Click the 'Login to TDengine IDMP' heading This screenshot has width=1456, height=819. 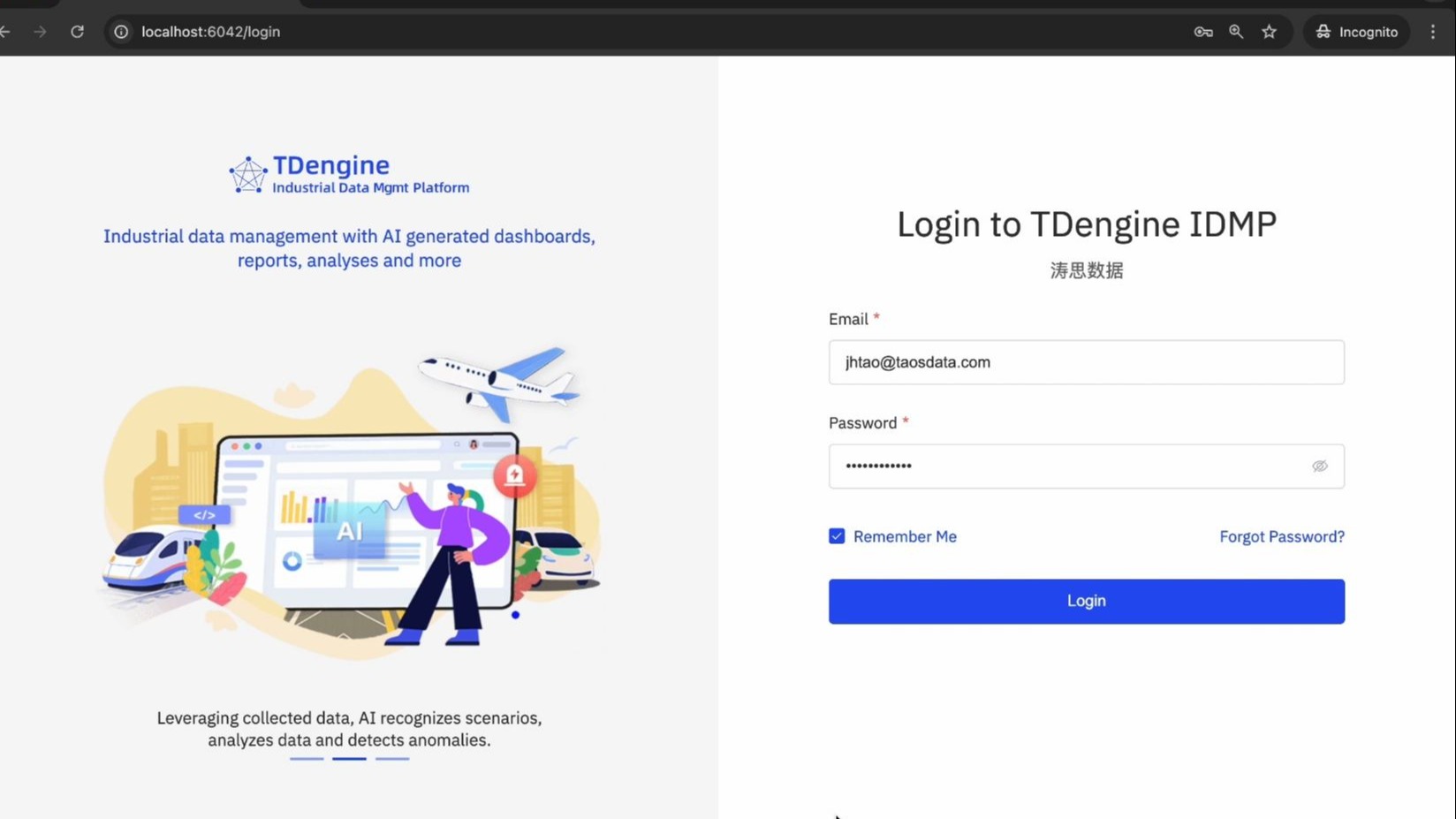[x=1086, y=224]
